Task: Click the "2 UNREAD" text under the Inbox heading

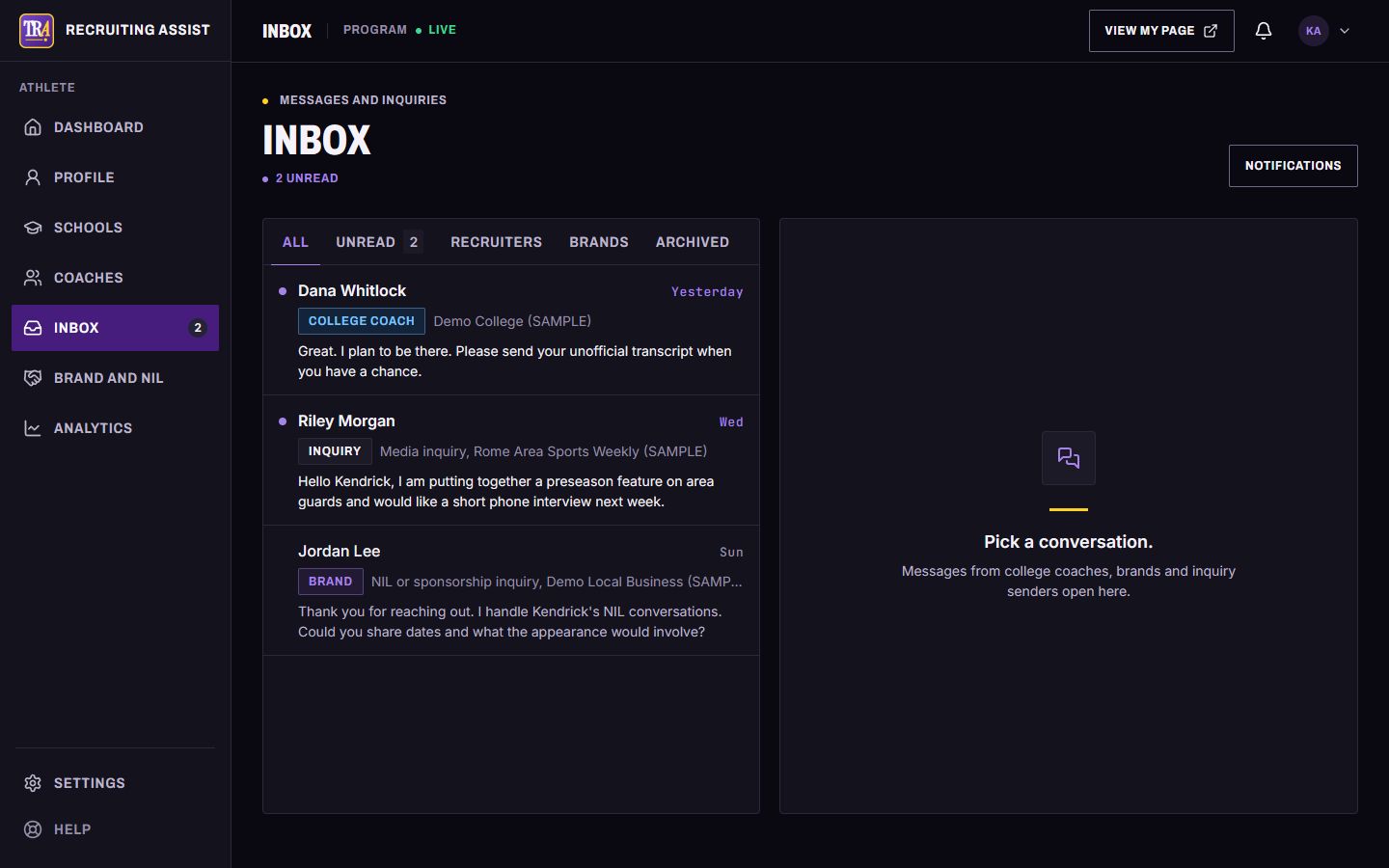Action: pos(307,178)
